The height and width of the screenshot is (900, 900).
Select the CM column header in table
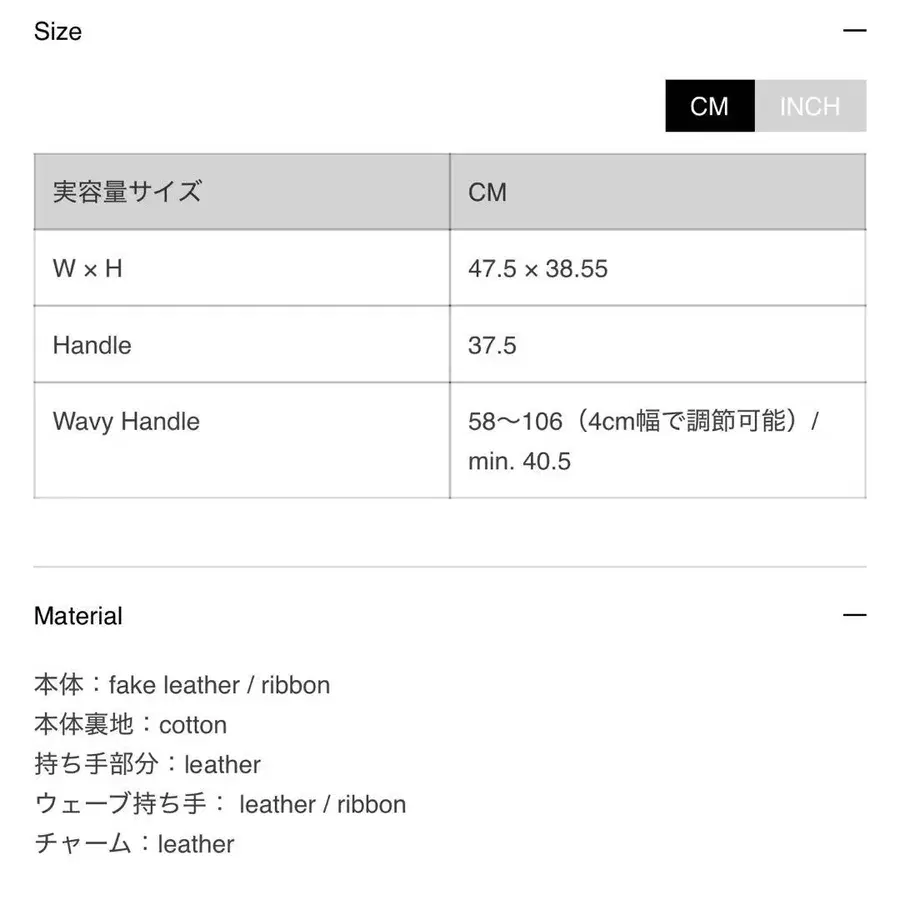coord(487,192)
